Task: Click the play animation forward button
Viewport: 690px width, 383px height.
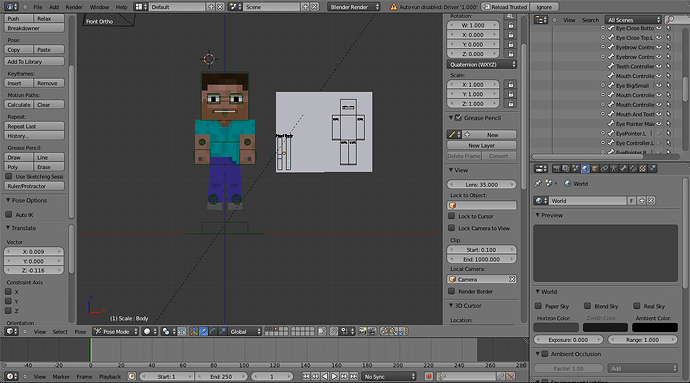Action: (334, 376)
